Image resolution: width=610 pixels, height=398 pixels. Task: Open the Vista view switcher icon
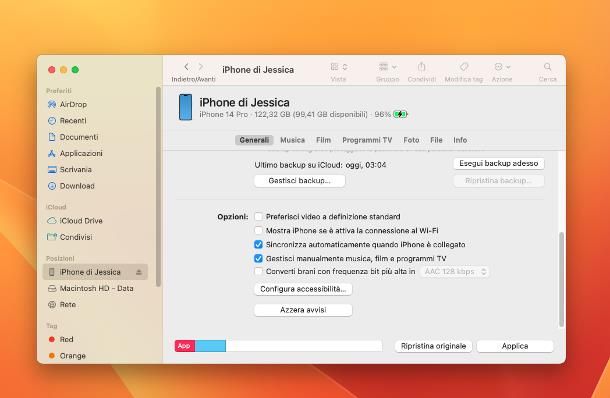pyautogui.click(x=338, y=67)
